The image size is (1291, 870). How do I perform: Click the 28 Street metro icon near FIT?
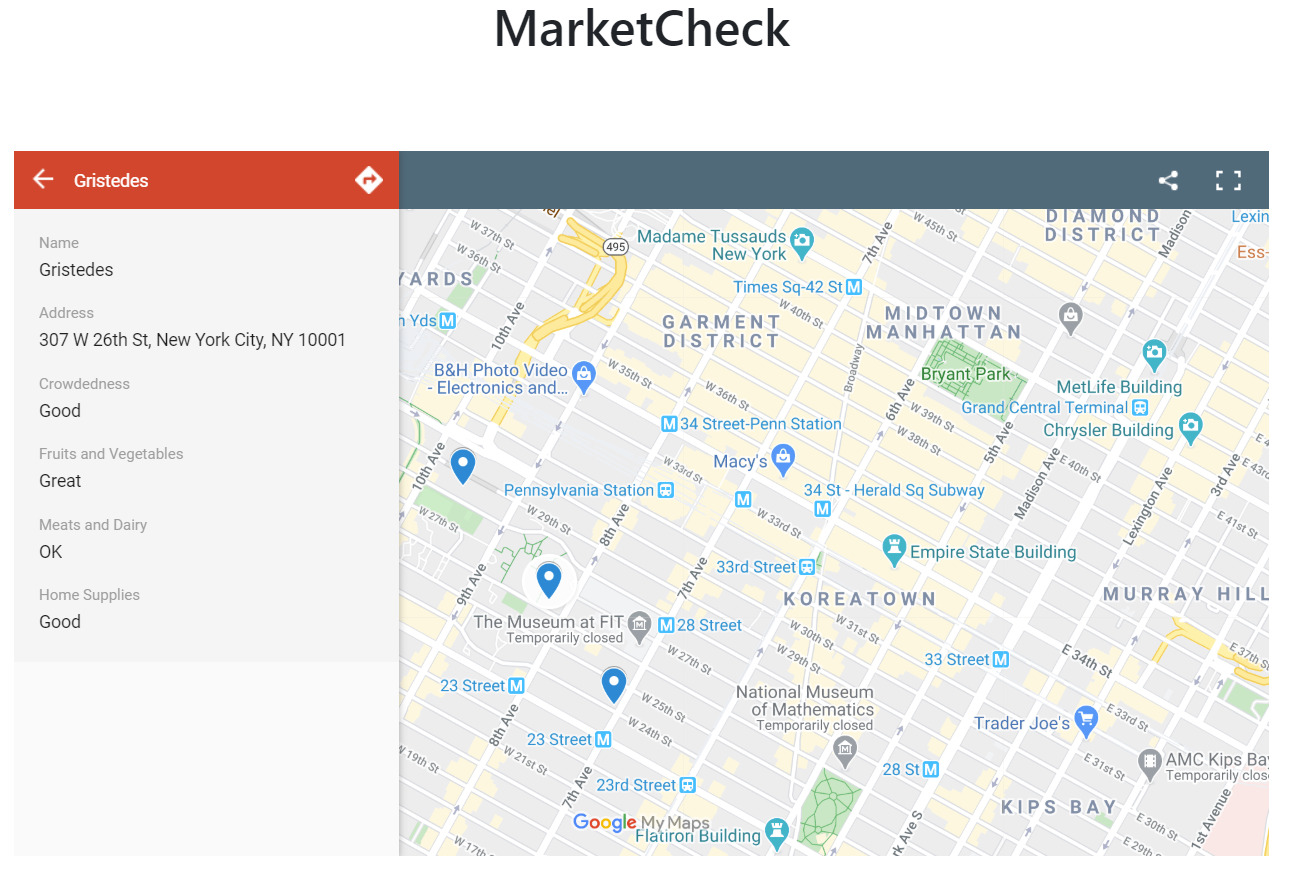(x=666, y=625)
